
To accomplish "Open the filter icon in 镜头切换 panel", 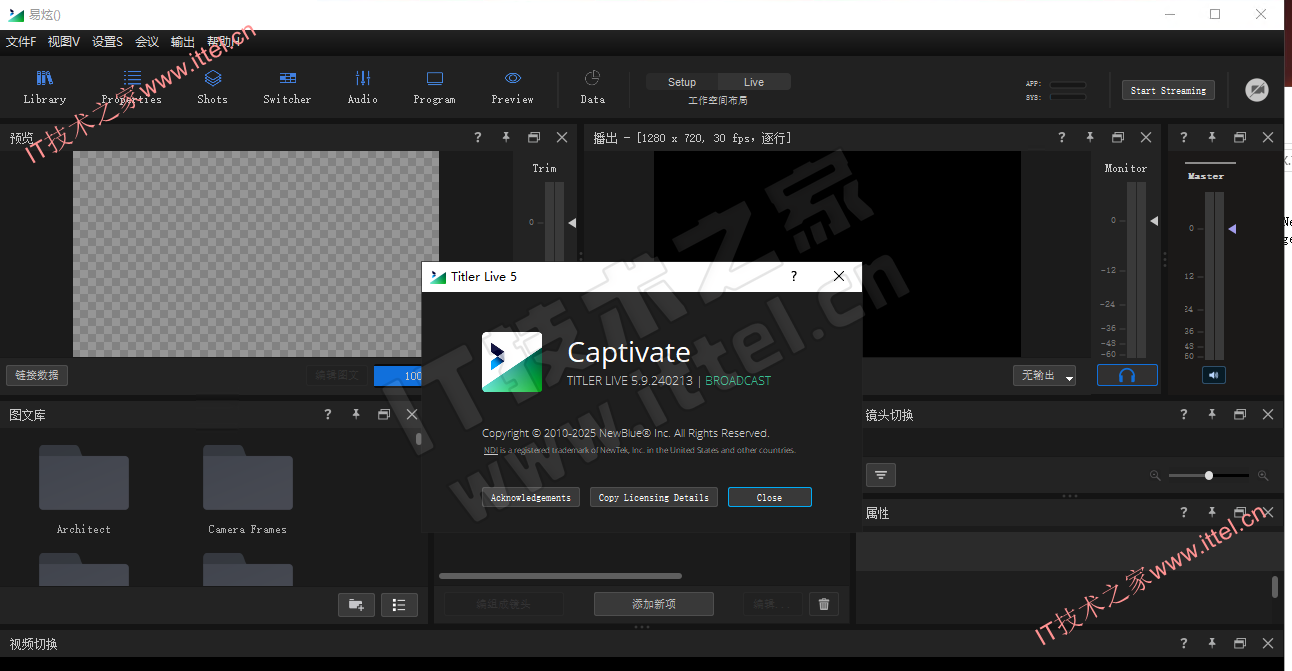I will point(881,475).
